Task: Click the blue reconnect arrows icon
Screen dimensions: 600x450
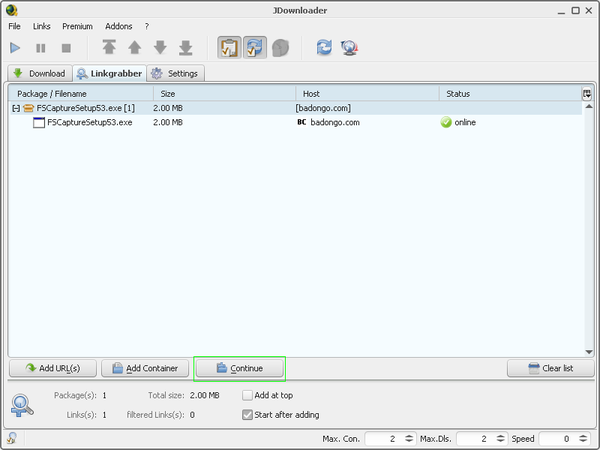Action: point(324,47)
